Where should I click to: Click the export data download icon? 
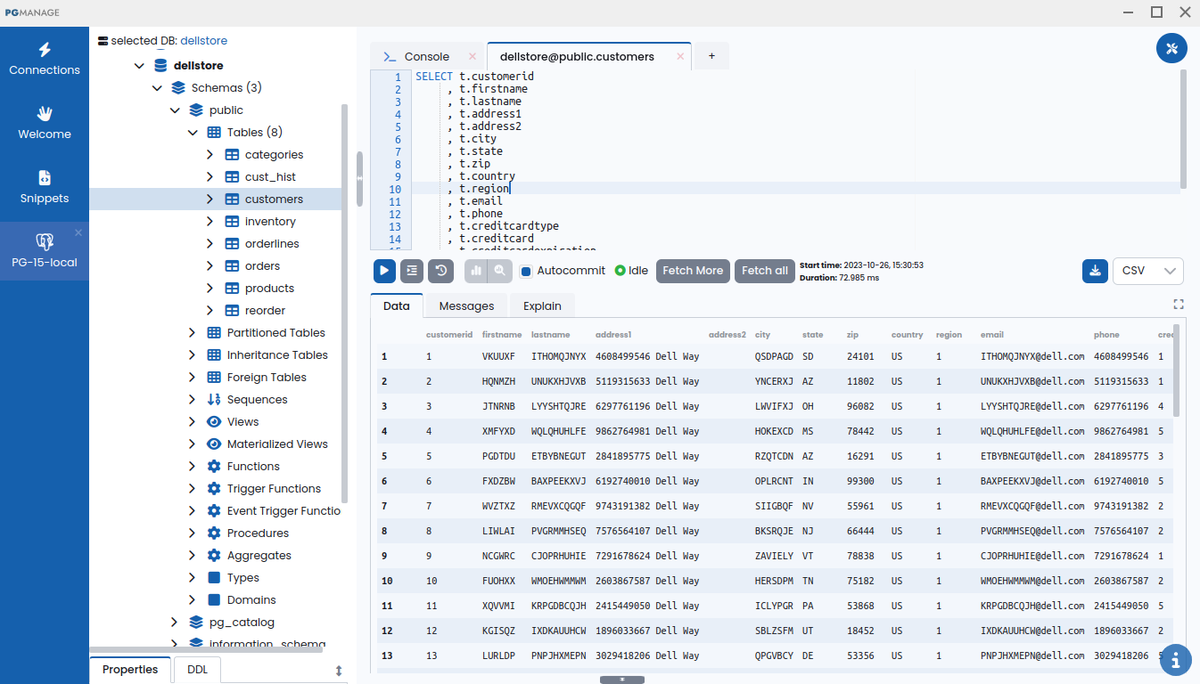tap(1095, 271)
